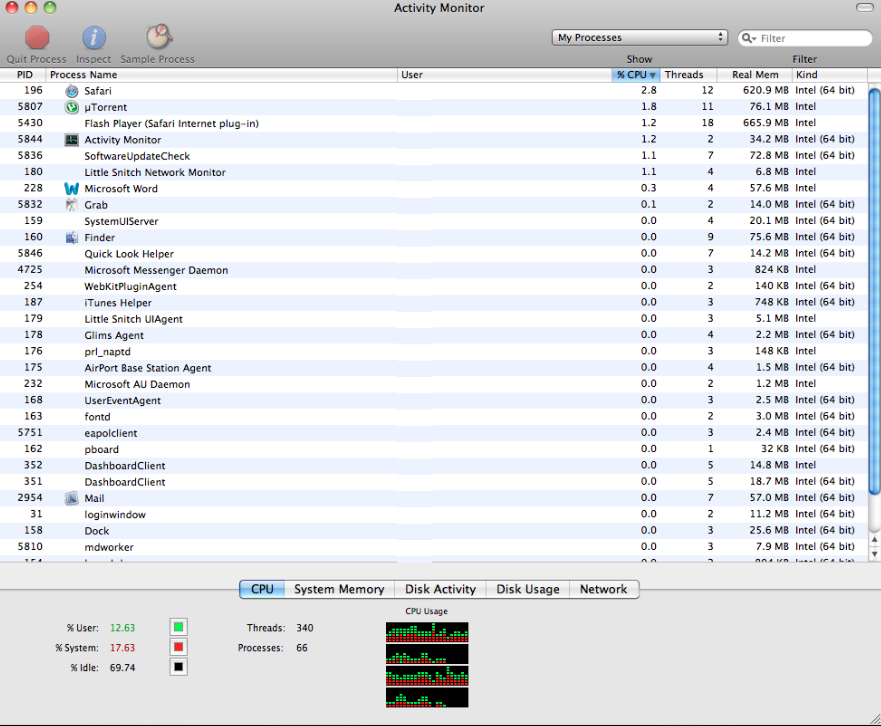Select the WebKitPluginAgent process row
This screenshot has width=881, height=726.
(x=433, y=287)
